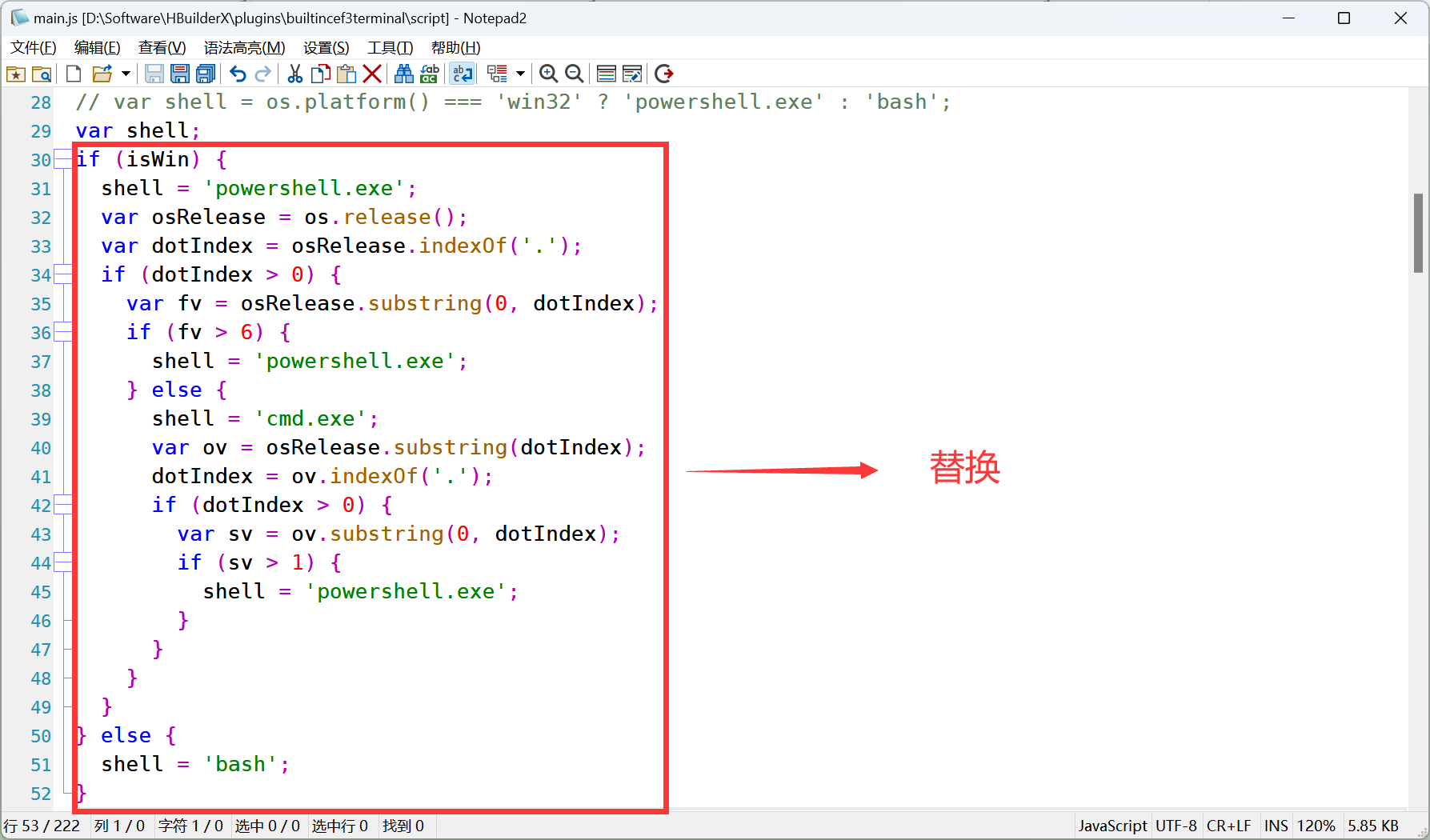Click 行 53 / 222 in status bar
The image size is (1430, 840).
click(42, 826)
